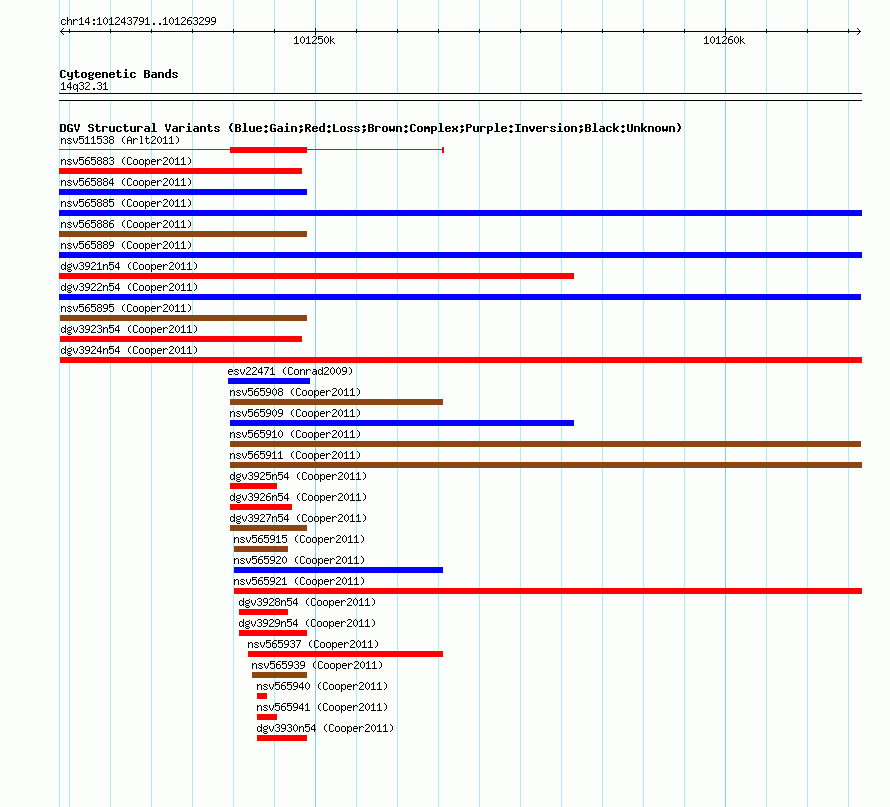Click the red bar under nsv565883
Image resolution: width=890 pixels, height=807 pixels.
point(180,171)
